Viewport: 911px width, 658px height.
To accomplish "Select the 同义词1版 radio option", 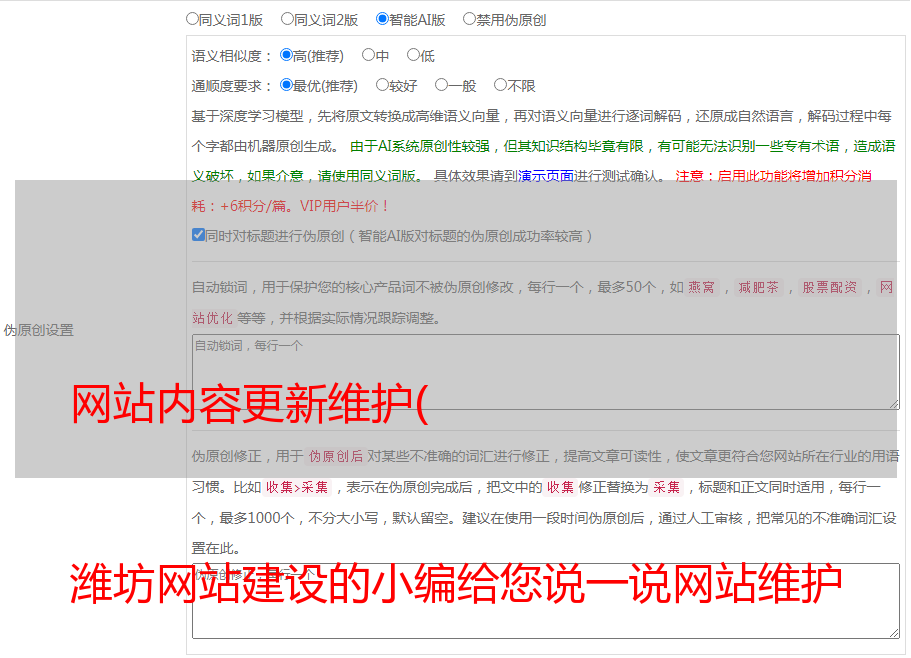I will [192, 19].
